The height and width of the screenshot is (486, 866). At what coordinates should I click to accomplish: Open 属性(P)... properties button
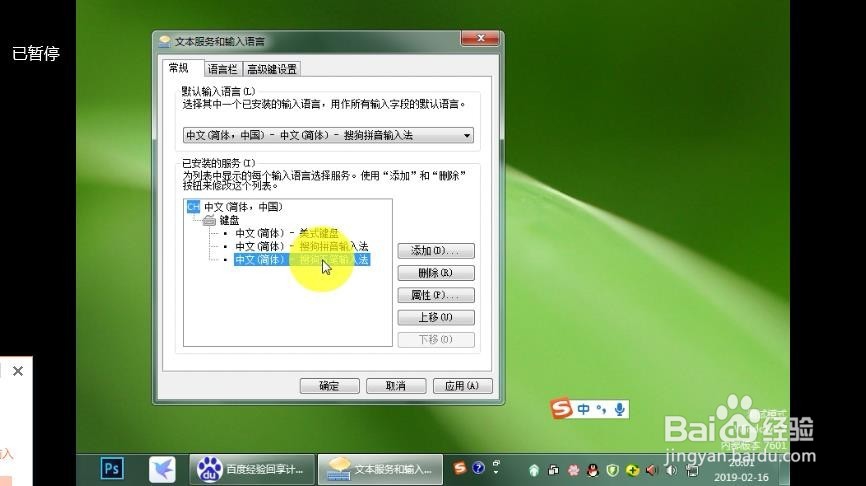[x=436, y=295]
